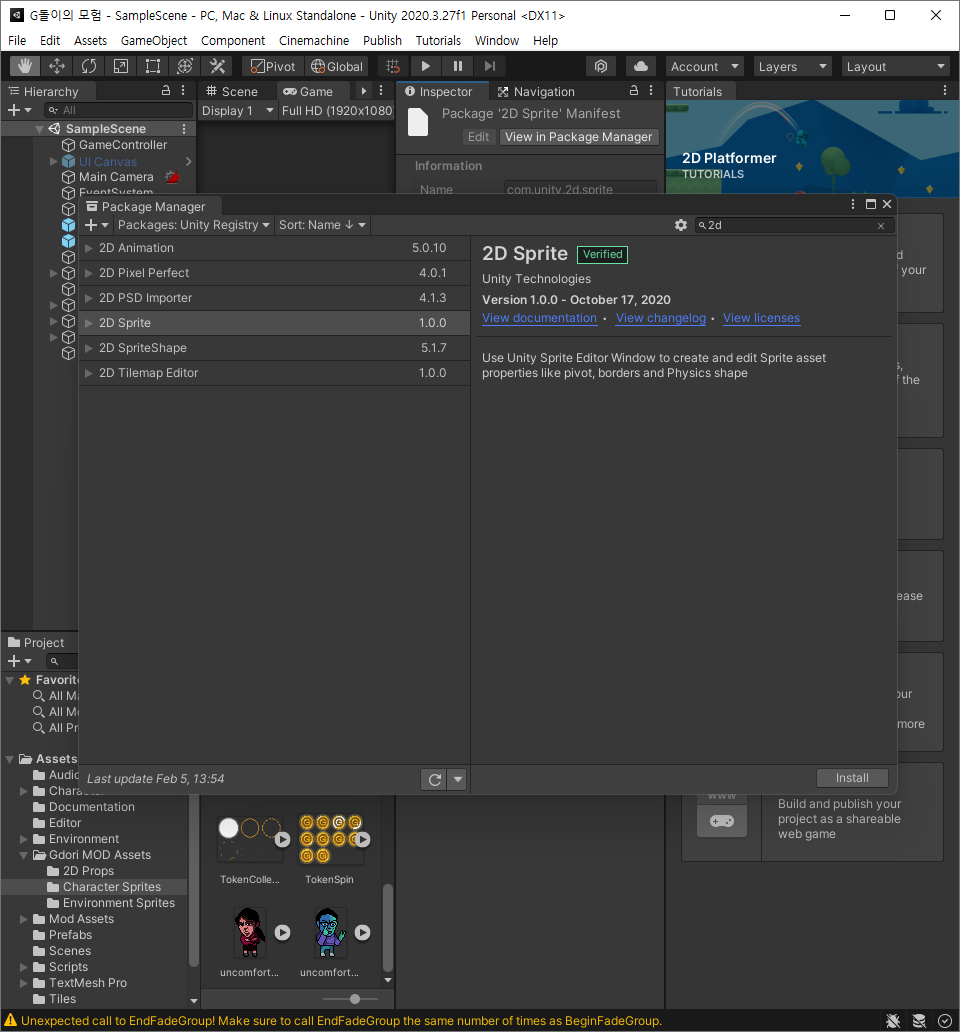Select Main Camera in Hierarchy
960x1032 pixels.
tap(116, 177)
